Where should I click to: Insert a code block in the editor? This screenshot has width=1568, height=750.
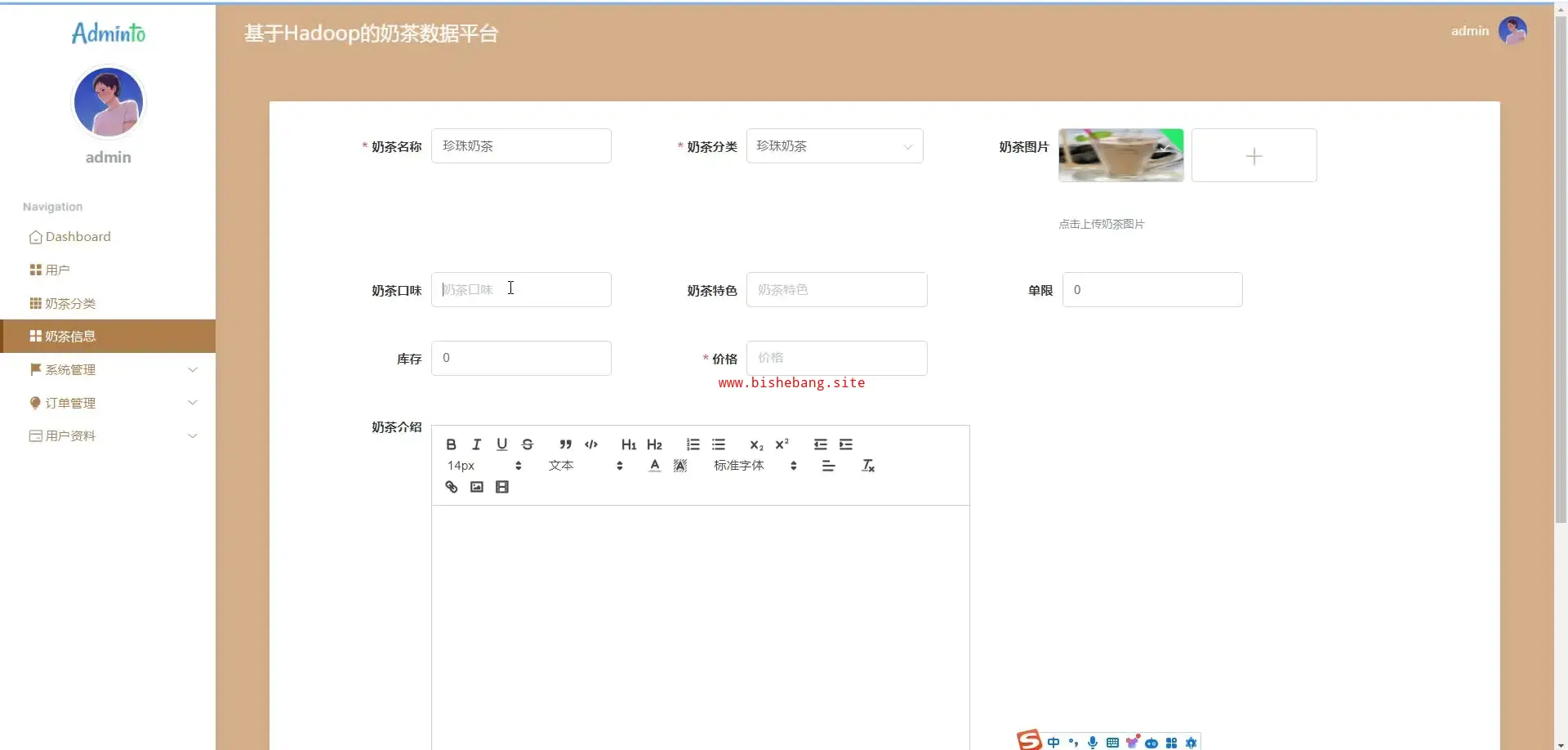tap(591, 444)
